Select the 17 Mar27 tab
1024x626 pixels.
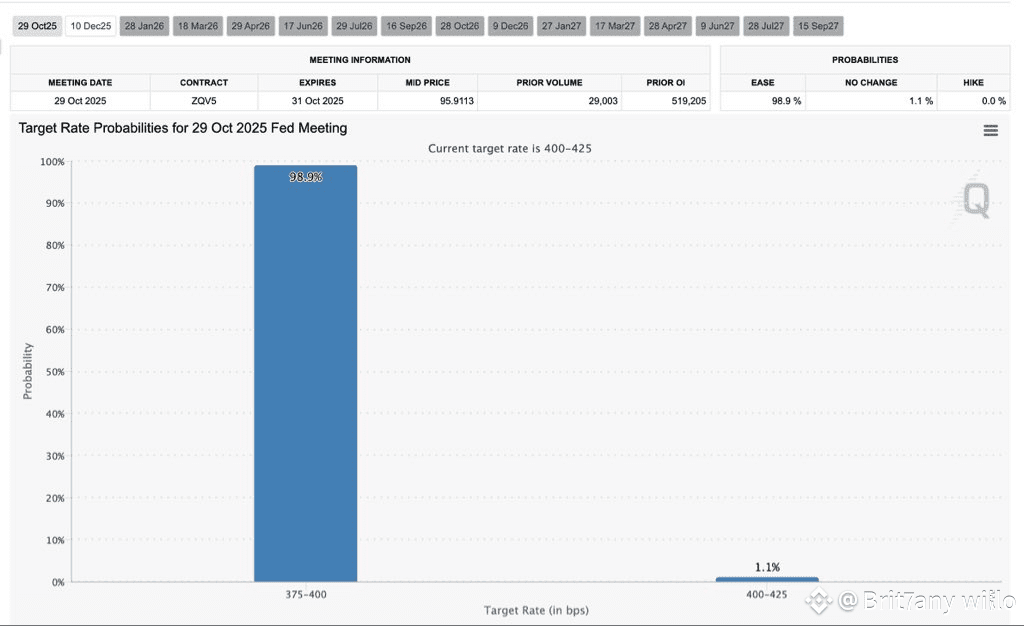pos(615,26)
